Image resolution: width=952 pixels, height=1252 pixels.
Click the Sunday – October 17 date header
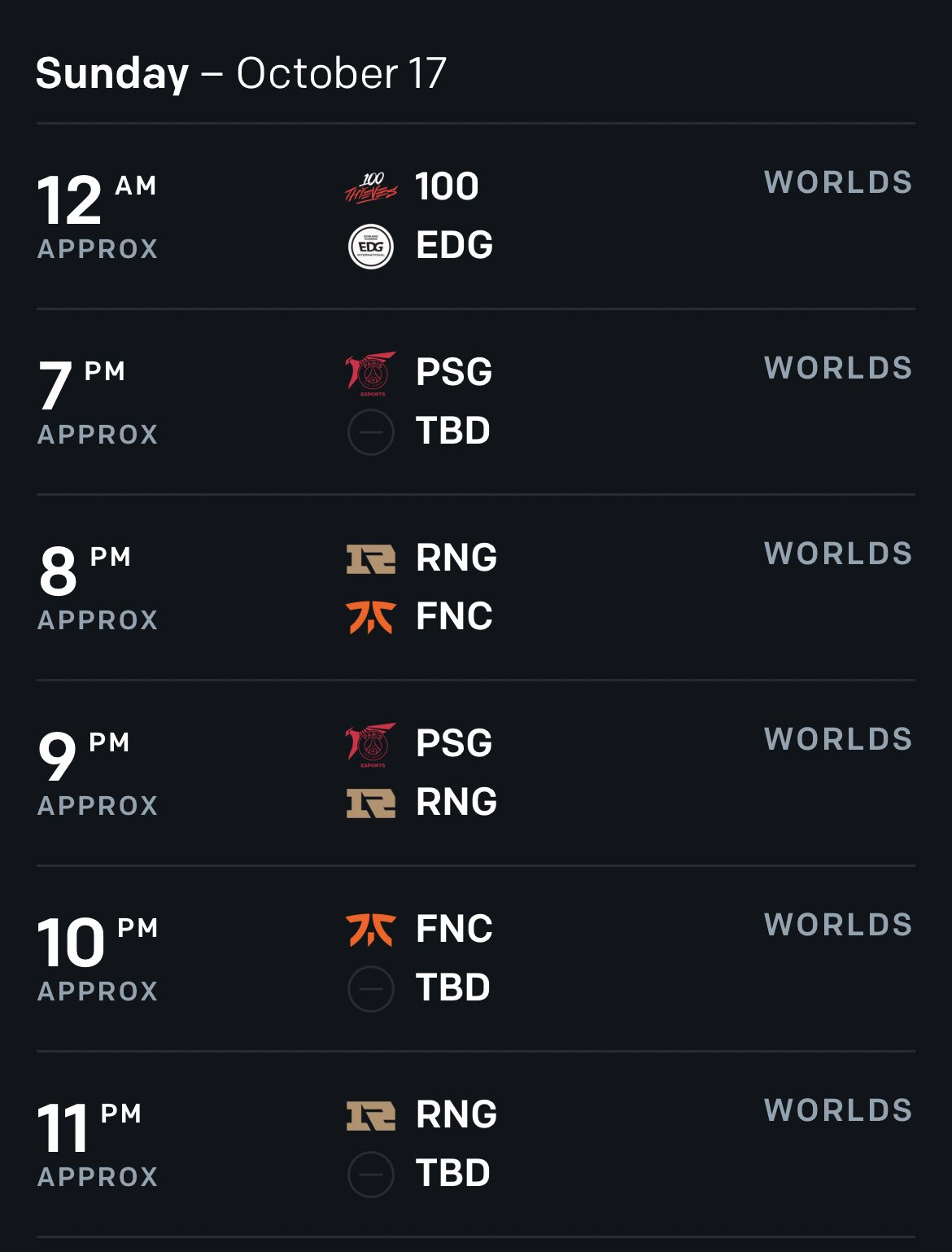(x=241, y=73)
